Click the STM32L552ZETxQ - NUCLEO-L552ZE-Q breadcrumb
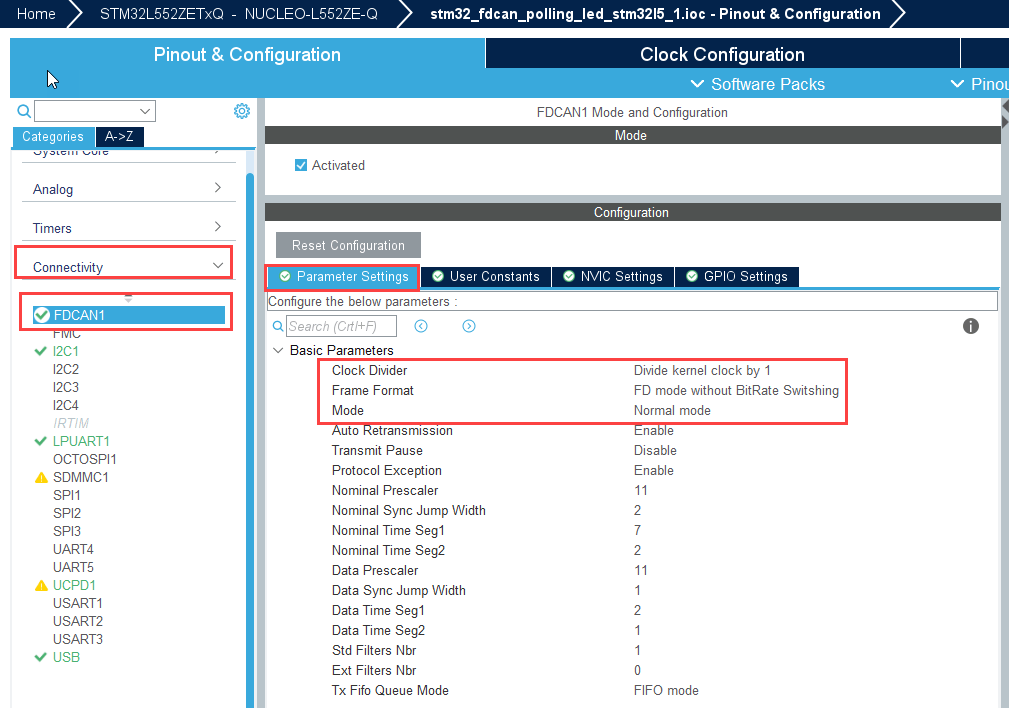 tap(239, 14)
